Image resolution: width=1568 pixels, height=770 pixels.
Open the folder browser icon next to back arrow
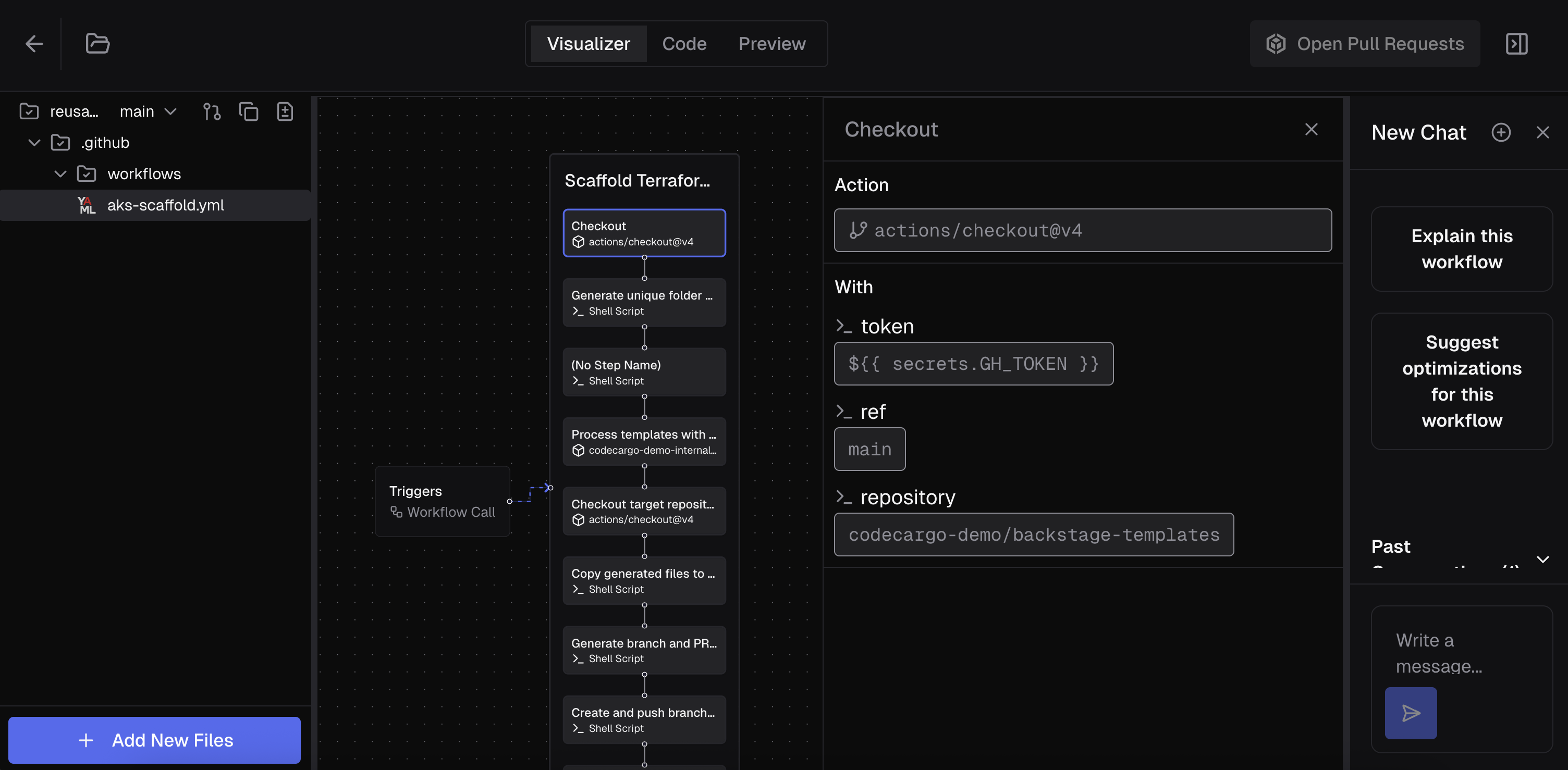[97, 43]
